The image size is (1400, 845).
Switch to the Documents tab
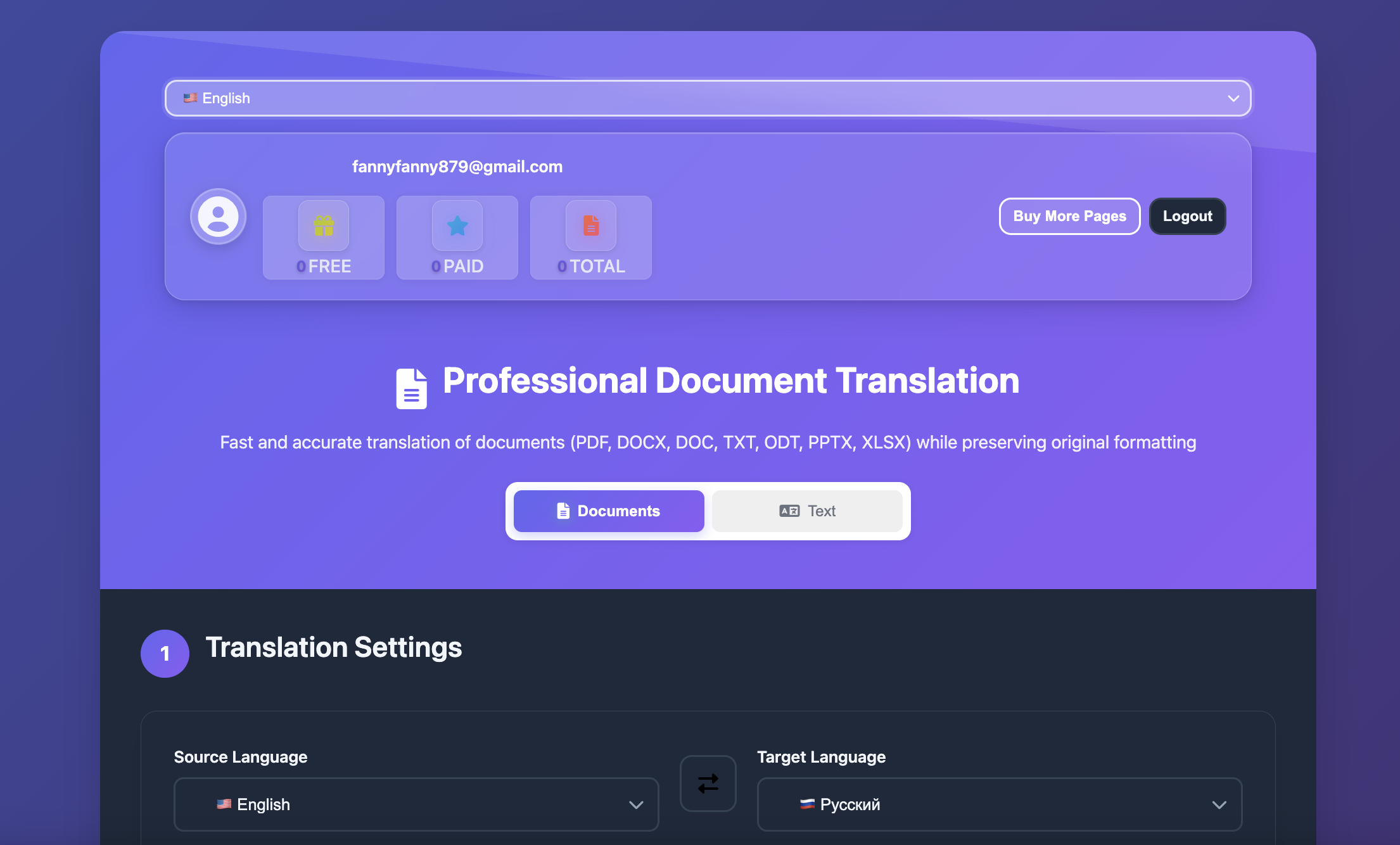coord(609,511)
